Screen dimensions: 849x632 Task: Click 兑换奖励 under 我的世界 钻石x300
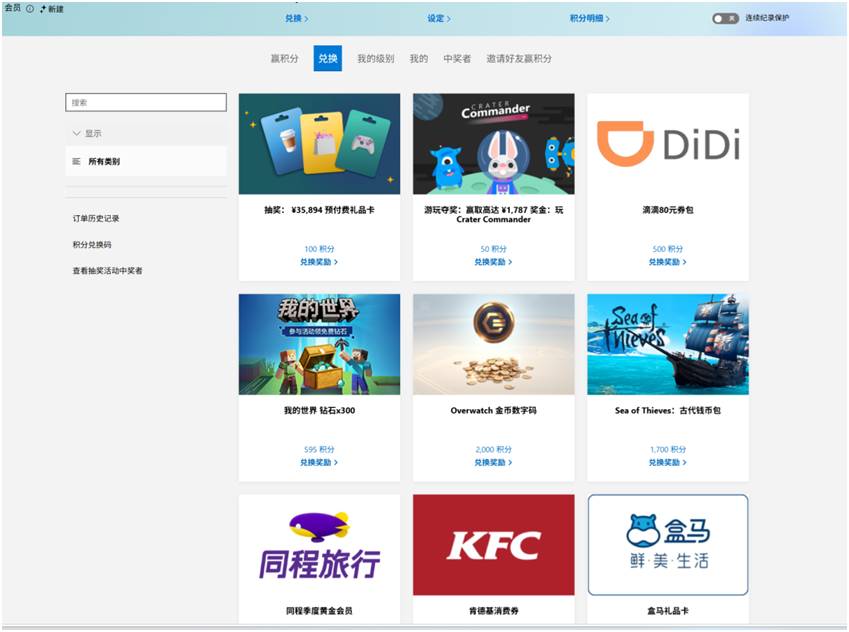pos(319,462)
